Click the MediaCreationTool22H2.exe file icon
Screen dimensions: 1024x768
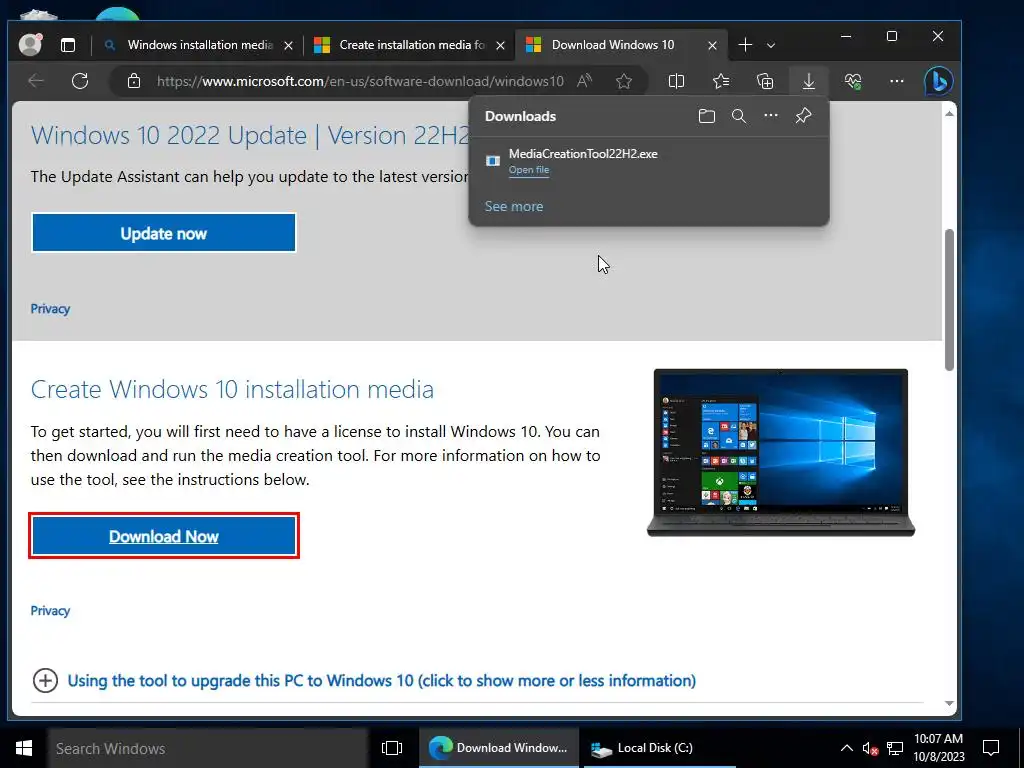point(493,161)
